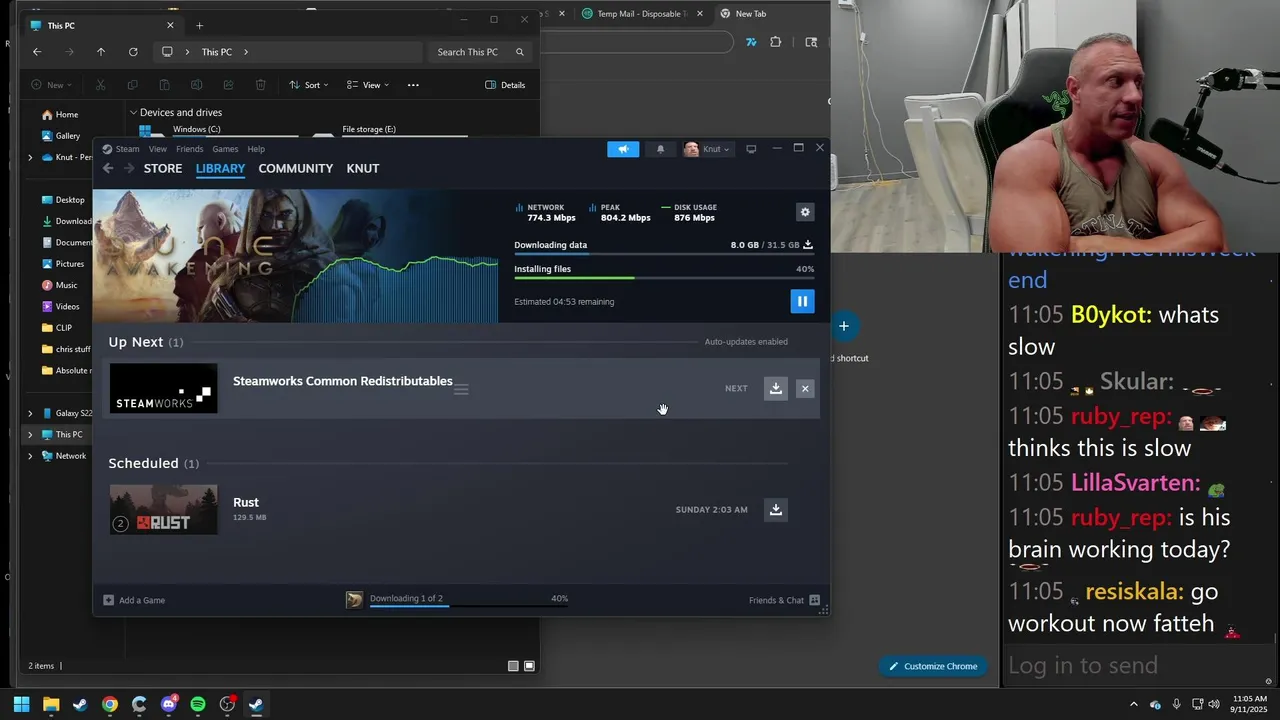Open the Steam View menu
Image resolution: width=1280 pixels, height=720 pixels.
coord(158,149)
